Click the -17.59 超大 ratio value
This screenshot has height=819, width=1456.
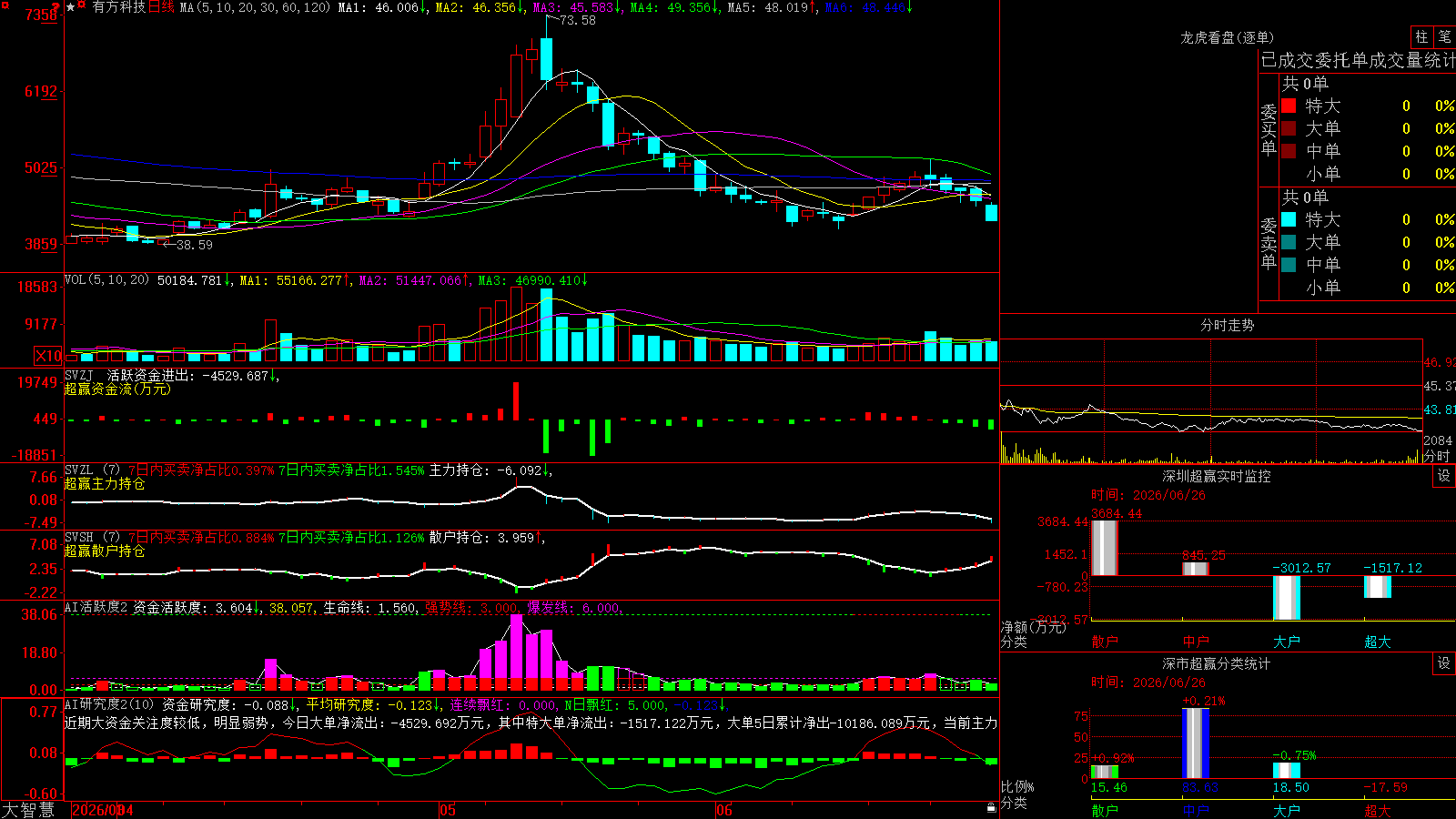click(x=1386, y=787)
